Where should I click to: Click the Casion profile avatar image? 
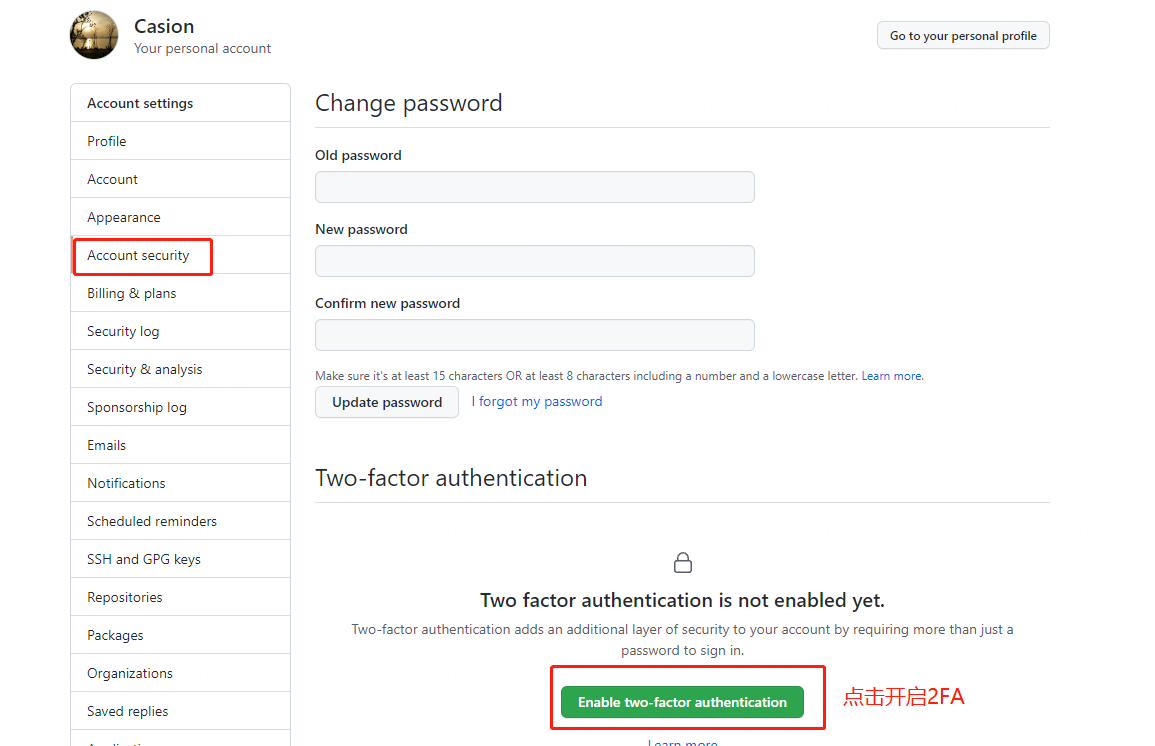94,35
